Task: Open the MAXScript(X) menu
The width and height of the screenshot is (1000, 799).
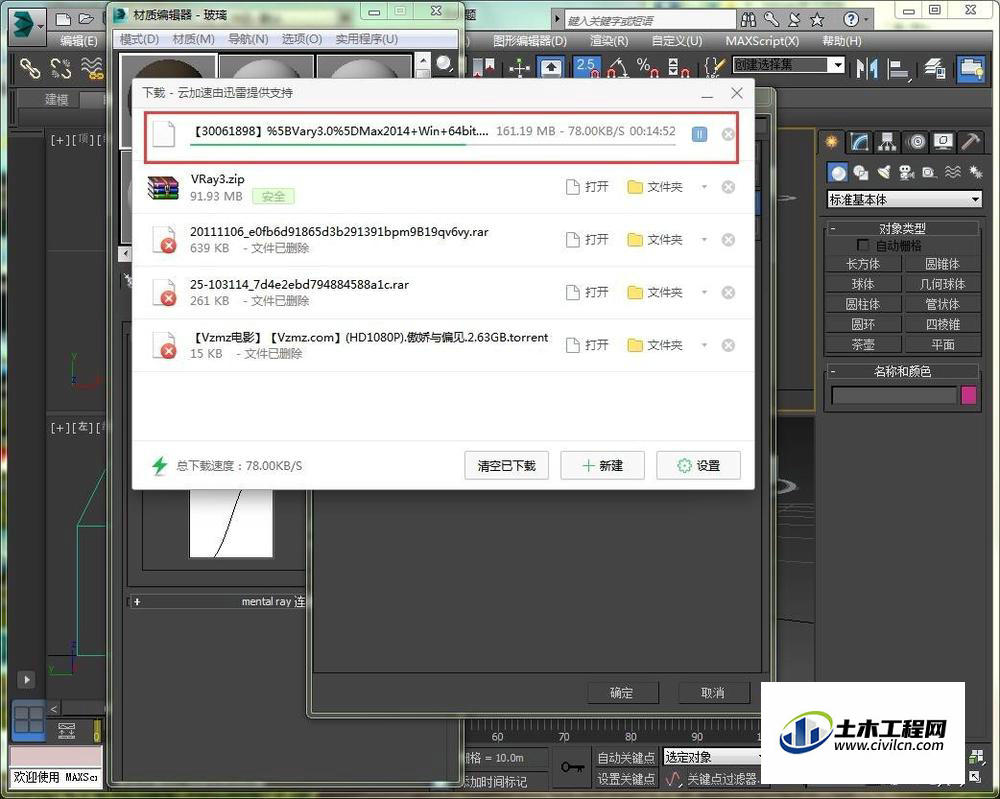Action: click(x=761, y=41)
